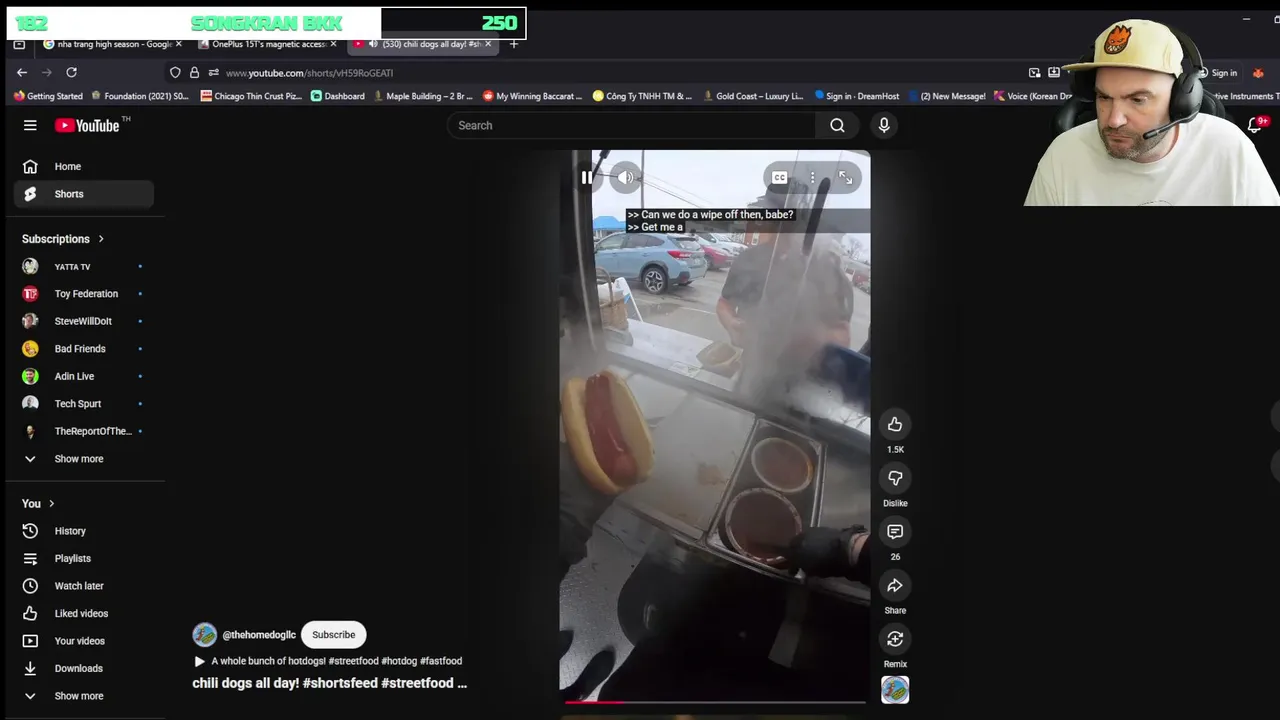Screen dimensions: 1280x720
Task: Open thehomedogllc channel avatar
Action: (205, 635)
